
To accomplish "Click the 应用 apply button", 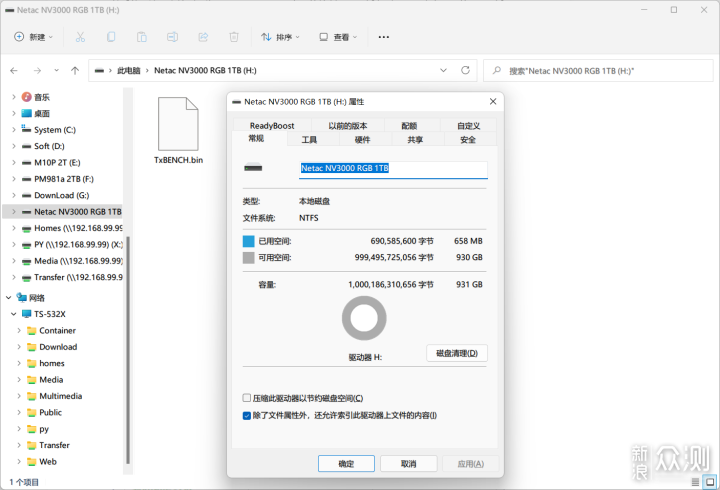I will (471, 464).
